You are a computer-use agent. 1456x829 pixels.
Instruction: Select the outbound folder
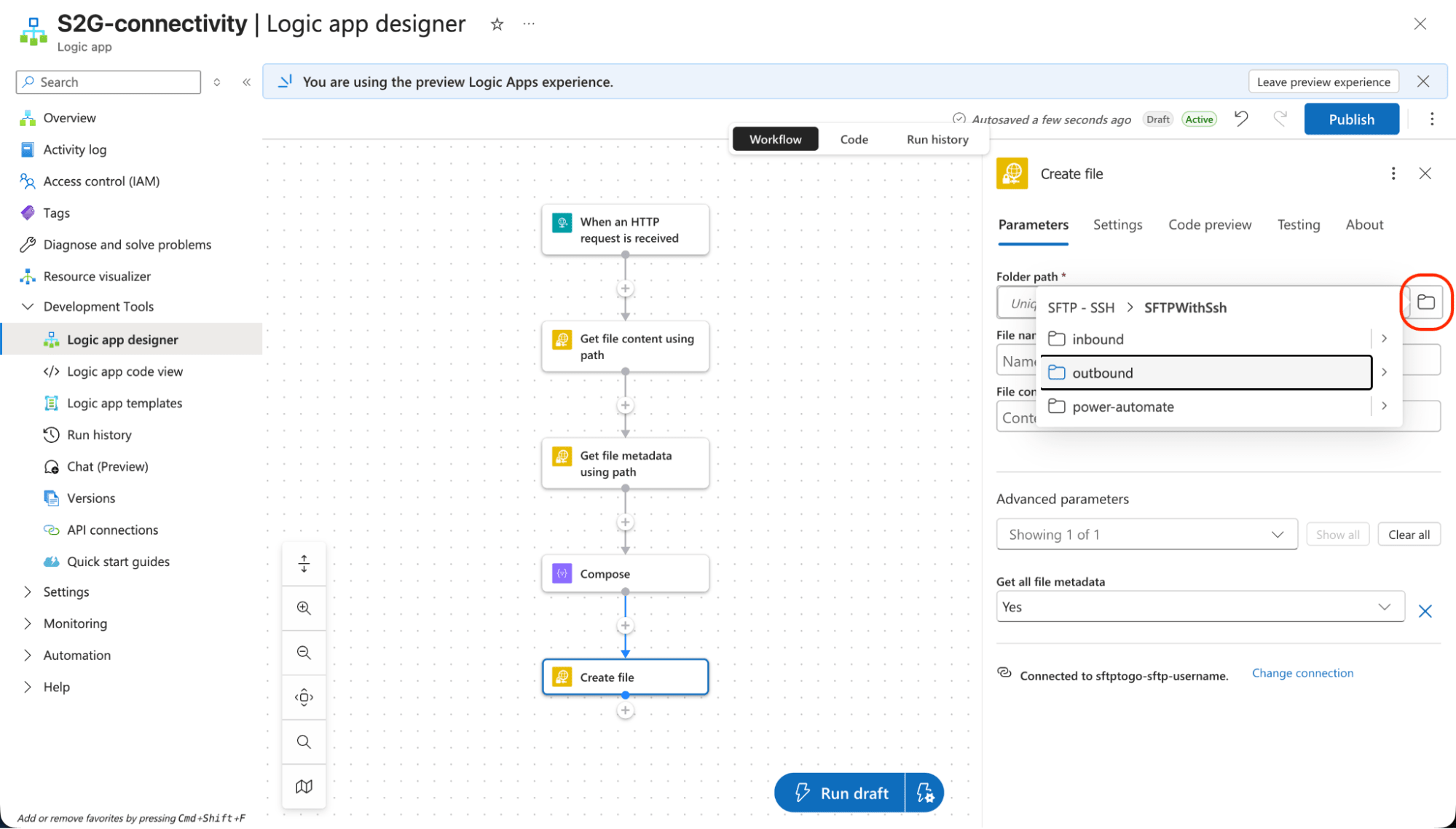point(1206,373)
